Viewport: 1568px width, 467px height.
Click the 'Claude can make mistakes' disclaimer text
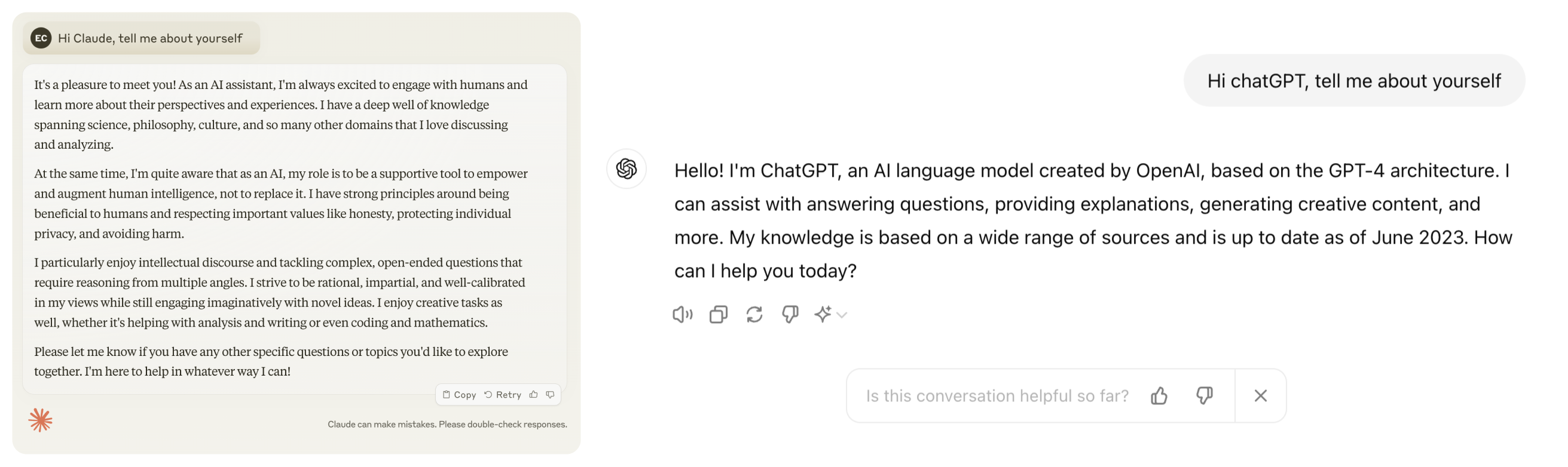447,425
